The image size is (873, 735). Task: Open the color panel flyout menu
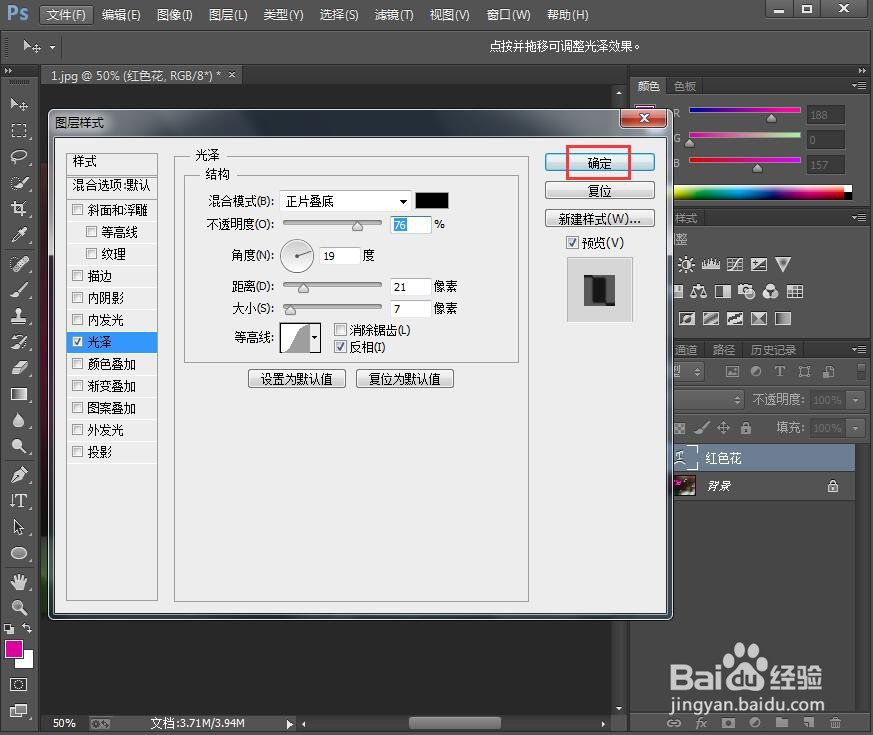(859, 85)
